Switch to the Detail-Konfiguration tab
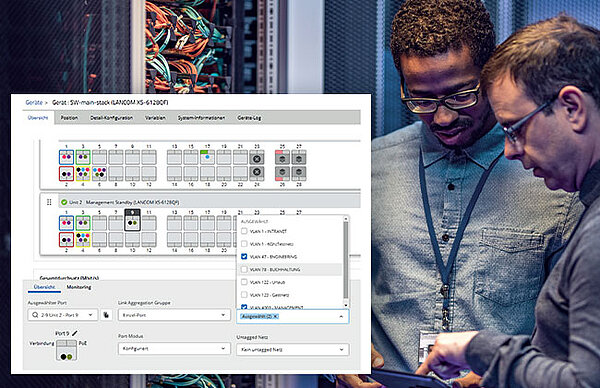 point(111,118)
